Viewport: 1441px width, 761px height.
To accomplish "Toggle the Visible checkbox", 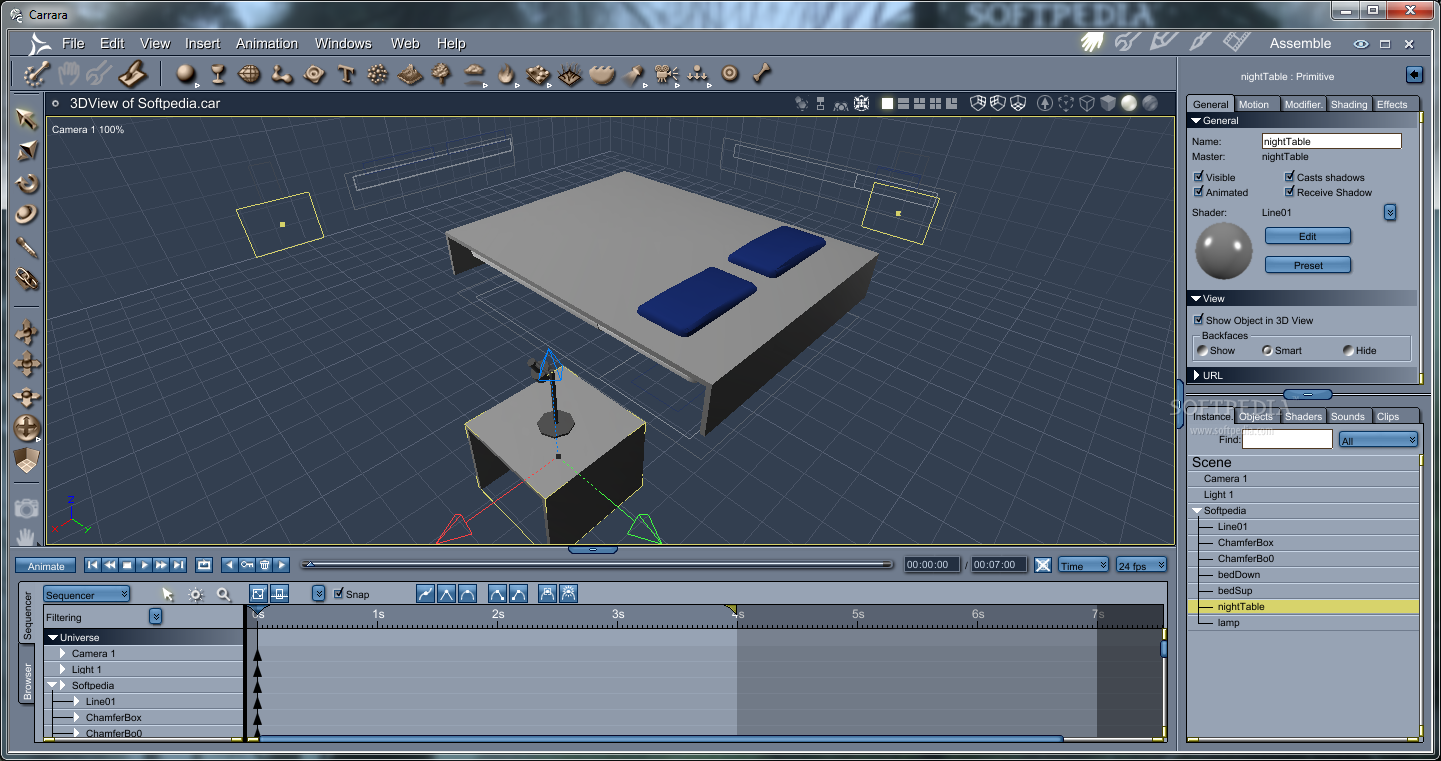I will click(1200, 177).
